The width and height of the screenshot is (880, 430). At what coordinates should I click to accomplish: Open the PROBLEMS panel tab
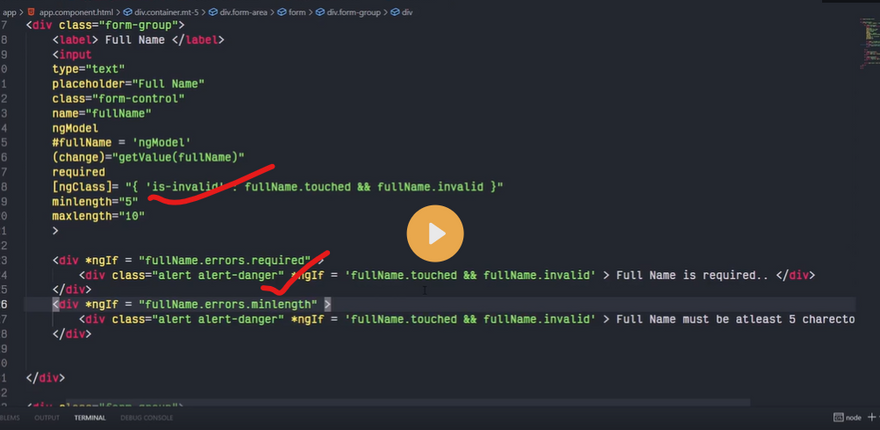[9, 417]
